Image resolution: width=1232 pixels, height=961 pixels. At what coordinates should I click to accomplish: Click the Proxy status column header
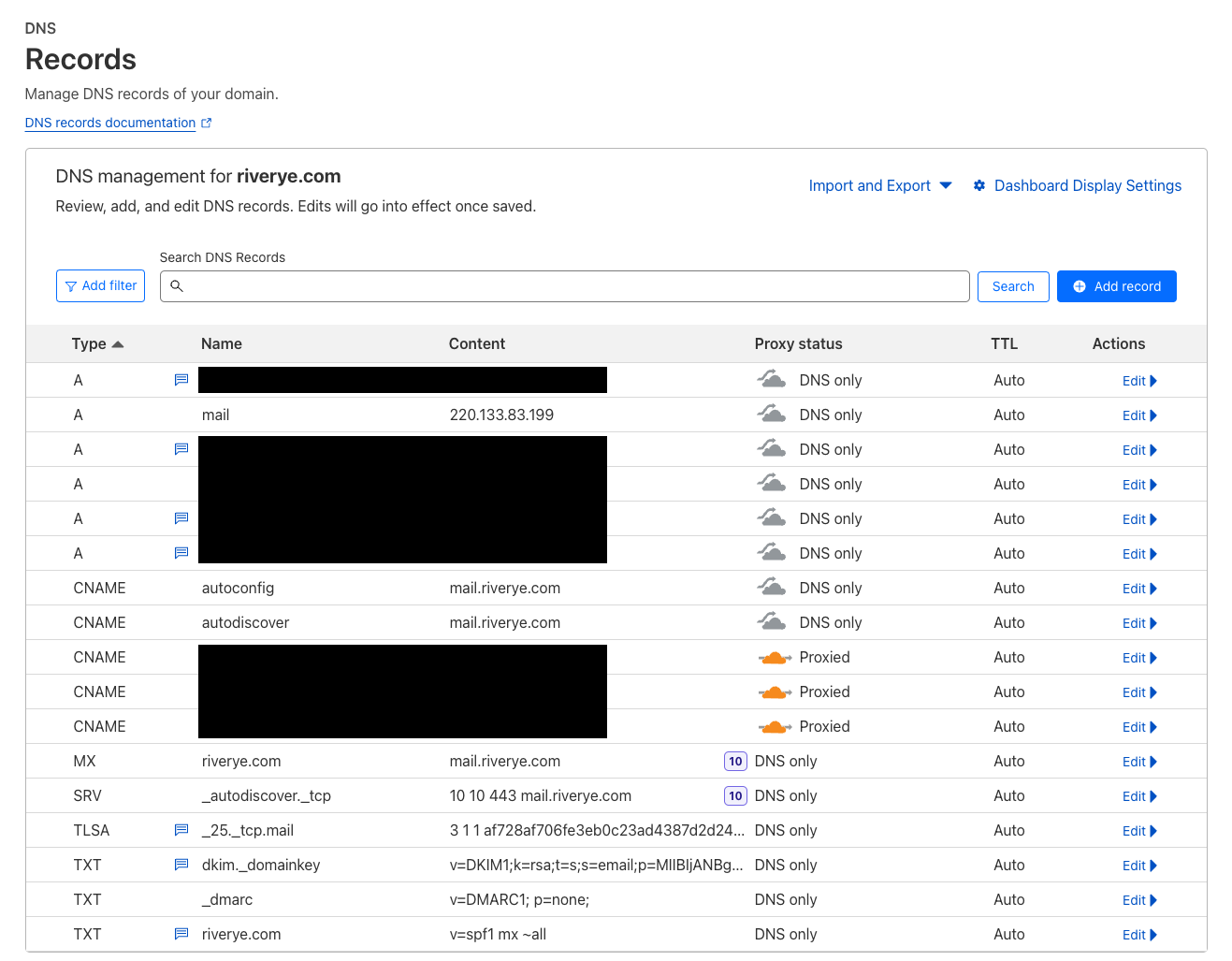(799, 343)
